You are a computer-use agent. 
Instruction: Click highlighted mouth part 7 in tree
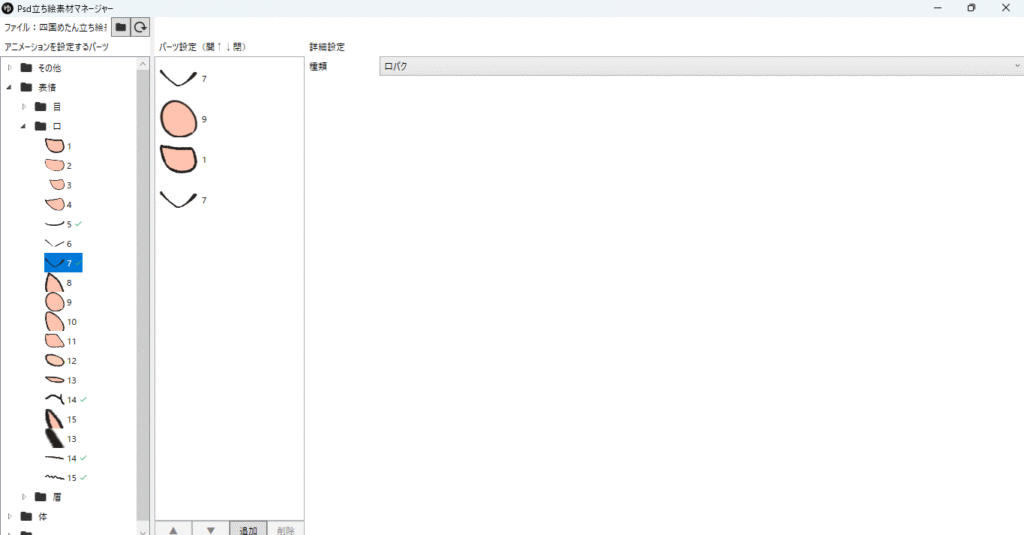[x=62, y=263]
